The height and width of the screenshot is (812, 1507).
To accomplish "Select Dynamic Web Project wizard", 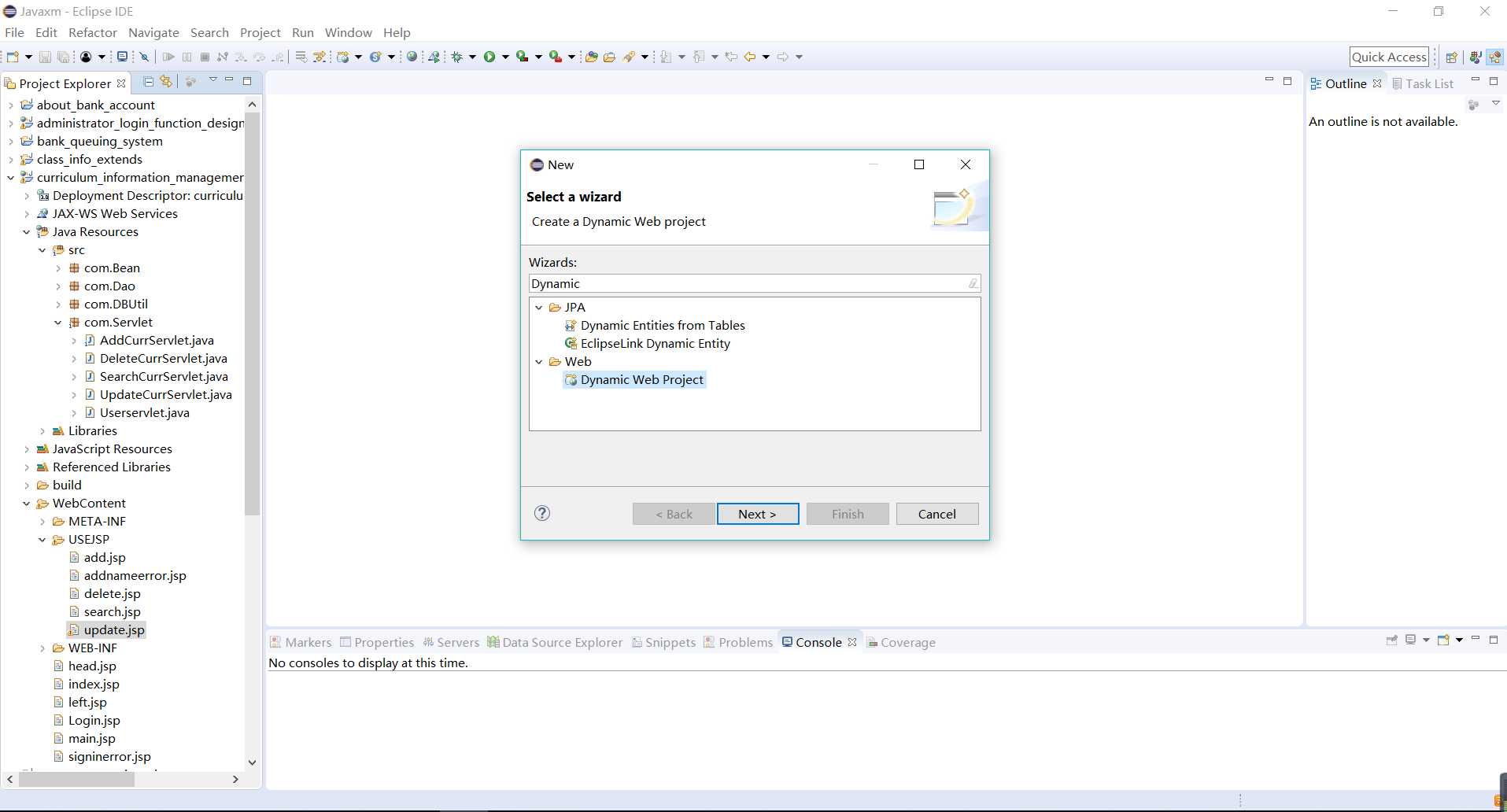I will coord(634,380).
